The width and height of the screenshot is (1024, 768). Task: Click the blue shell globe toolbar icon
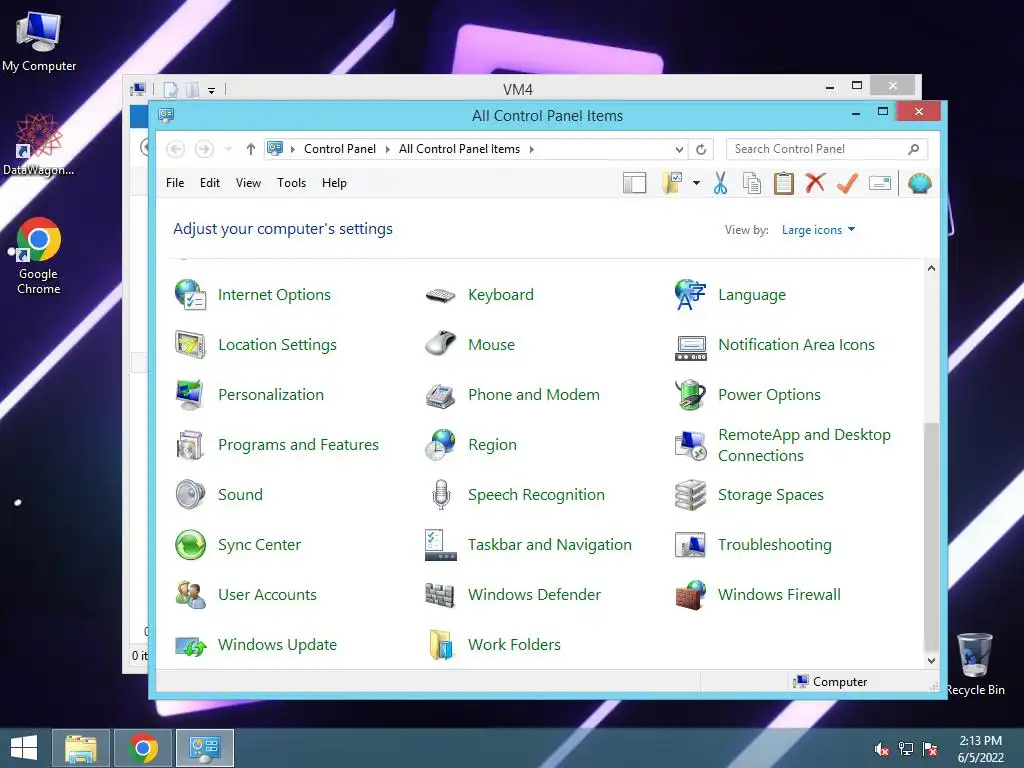920,184
